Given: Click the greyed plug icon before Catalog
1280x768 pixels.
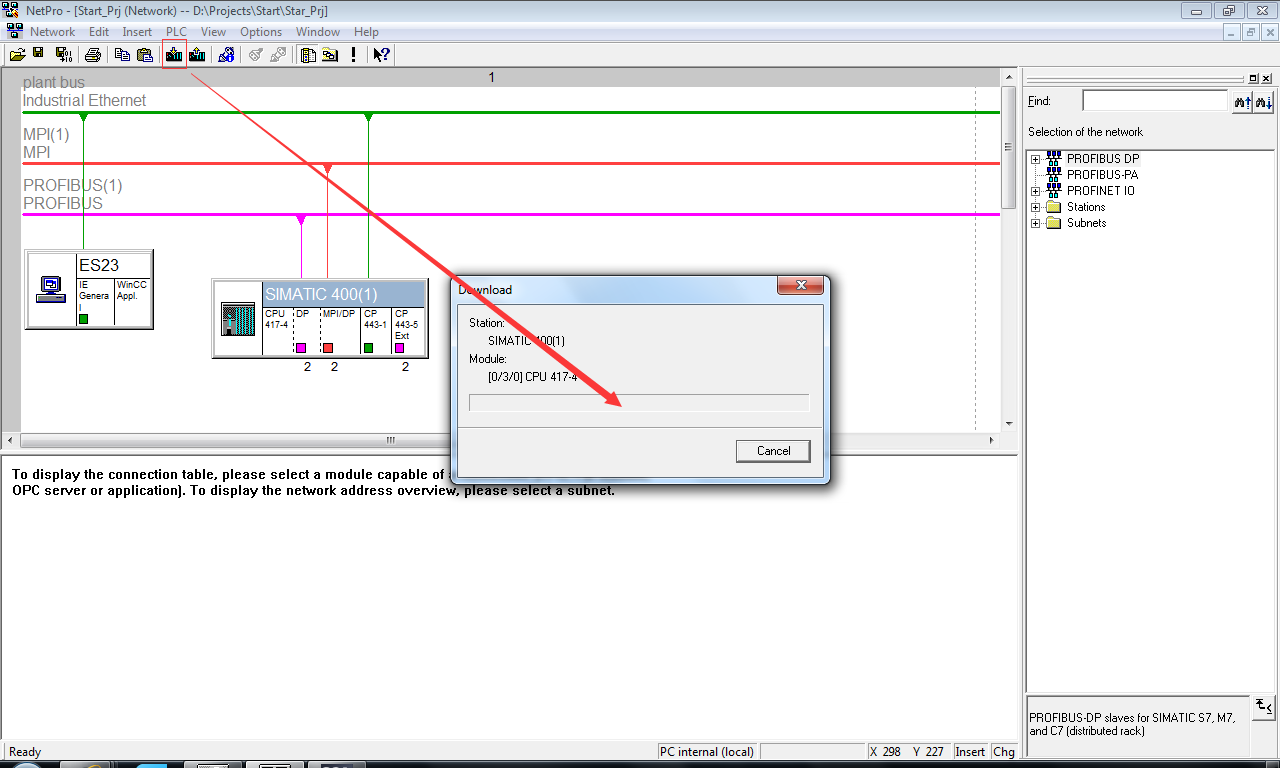Looking at the screenshot, I should click(278, 54).
